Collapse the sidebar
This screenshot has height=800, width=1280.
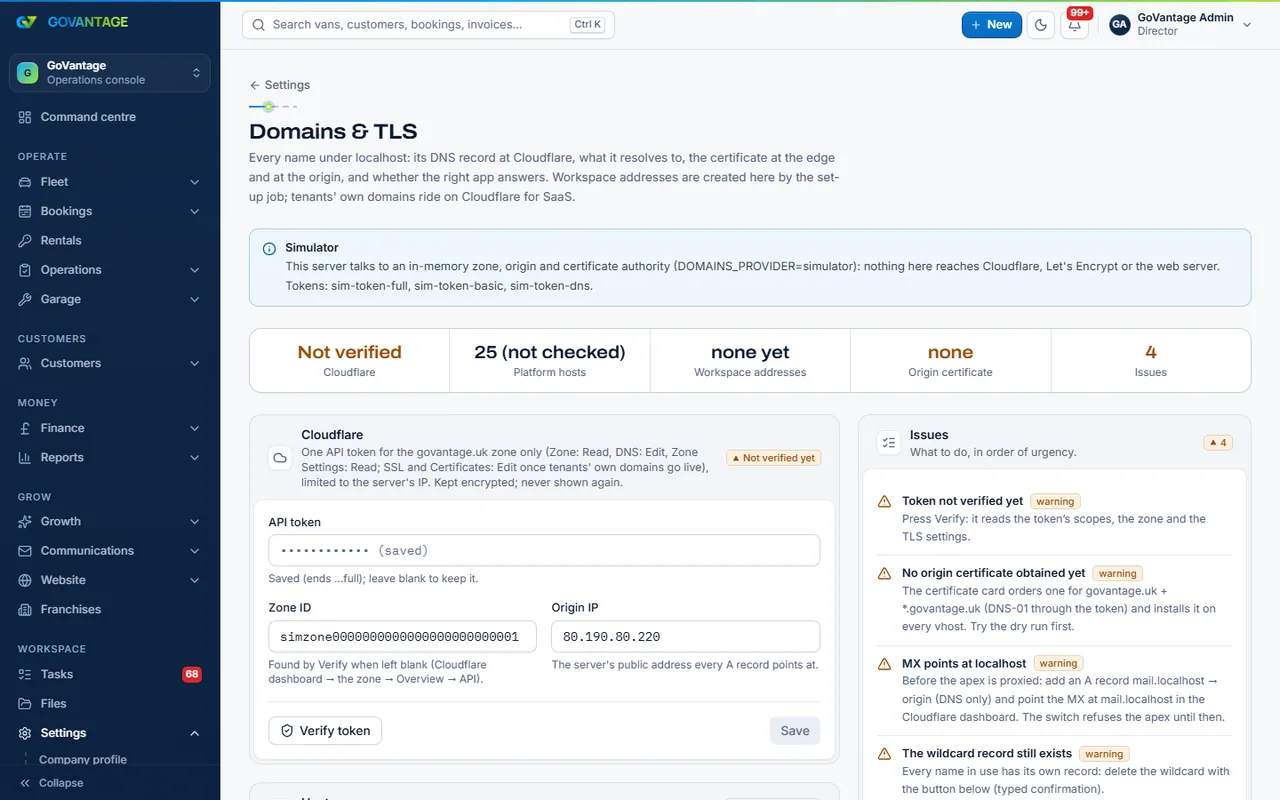click(x=51, y=783)
